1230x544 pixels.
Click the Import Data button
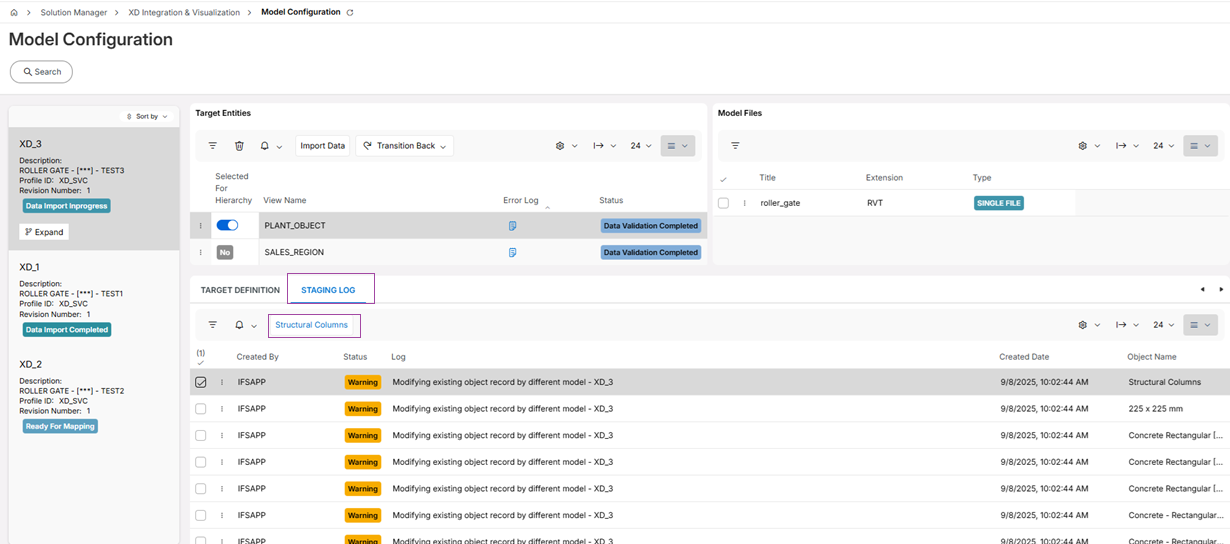pyautogui.click(x=323, y=146)
